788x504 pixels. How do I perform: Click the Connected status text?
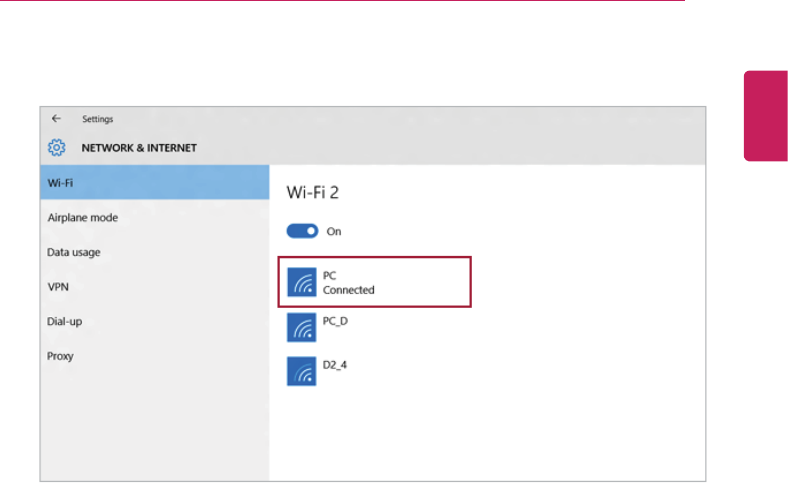pos(348,290)
